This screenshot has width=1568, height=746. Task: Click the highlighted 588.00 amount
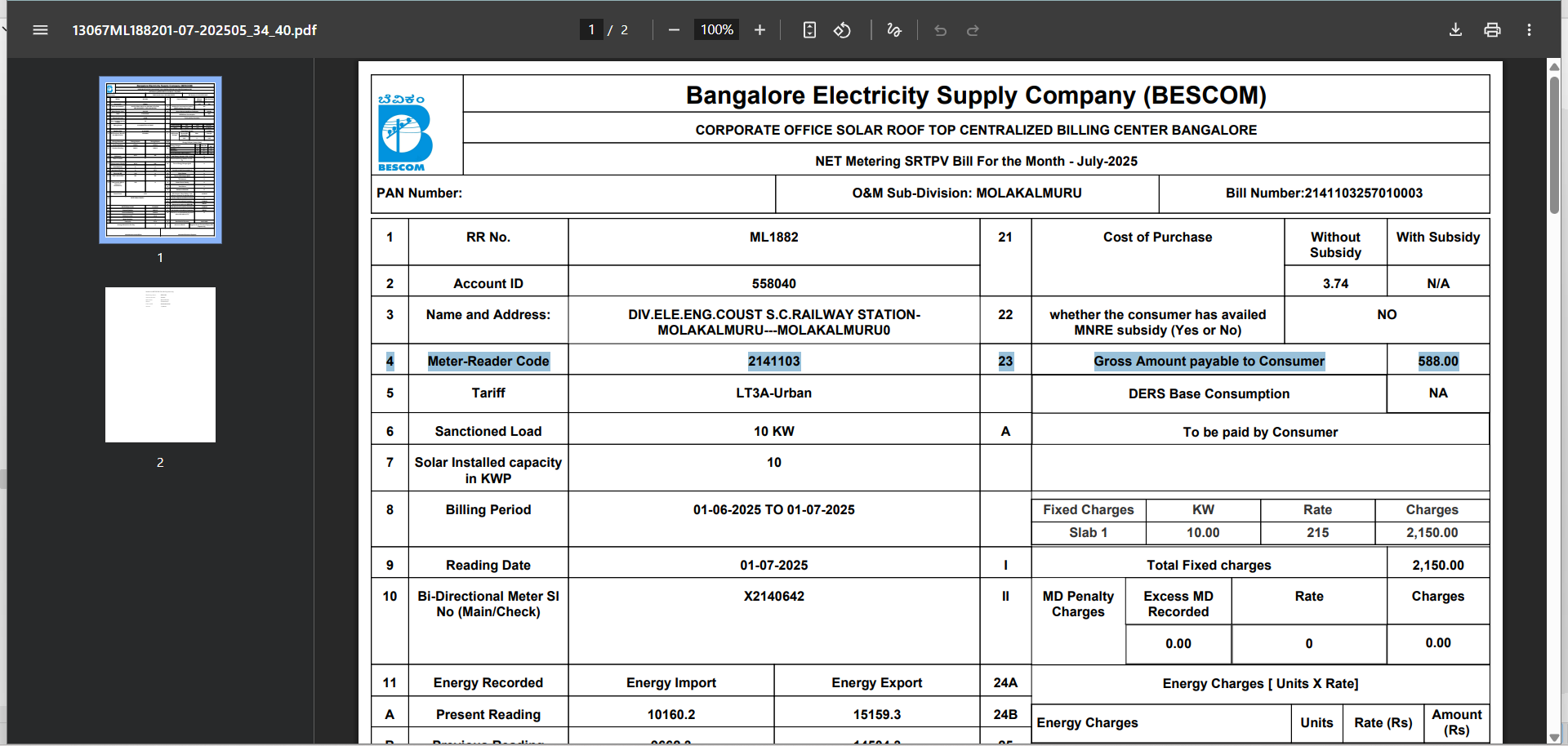tap(1438, 362)
